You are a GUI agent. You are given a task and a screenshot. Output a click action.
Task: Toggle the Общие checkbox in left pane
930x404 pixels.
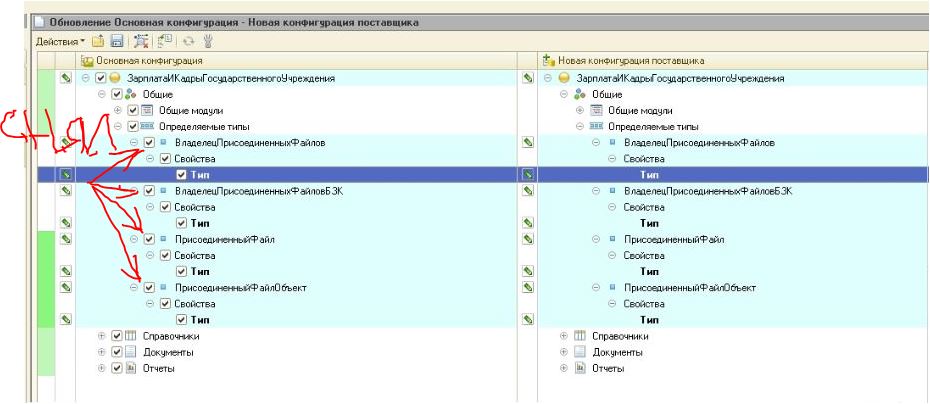116,94
